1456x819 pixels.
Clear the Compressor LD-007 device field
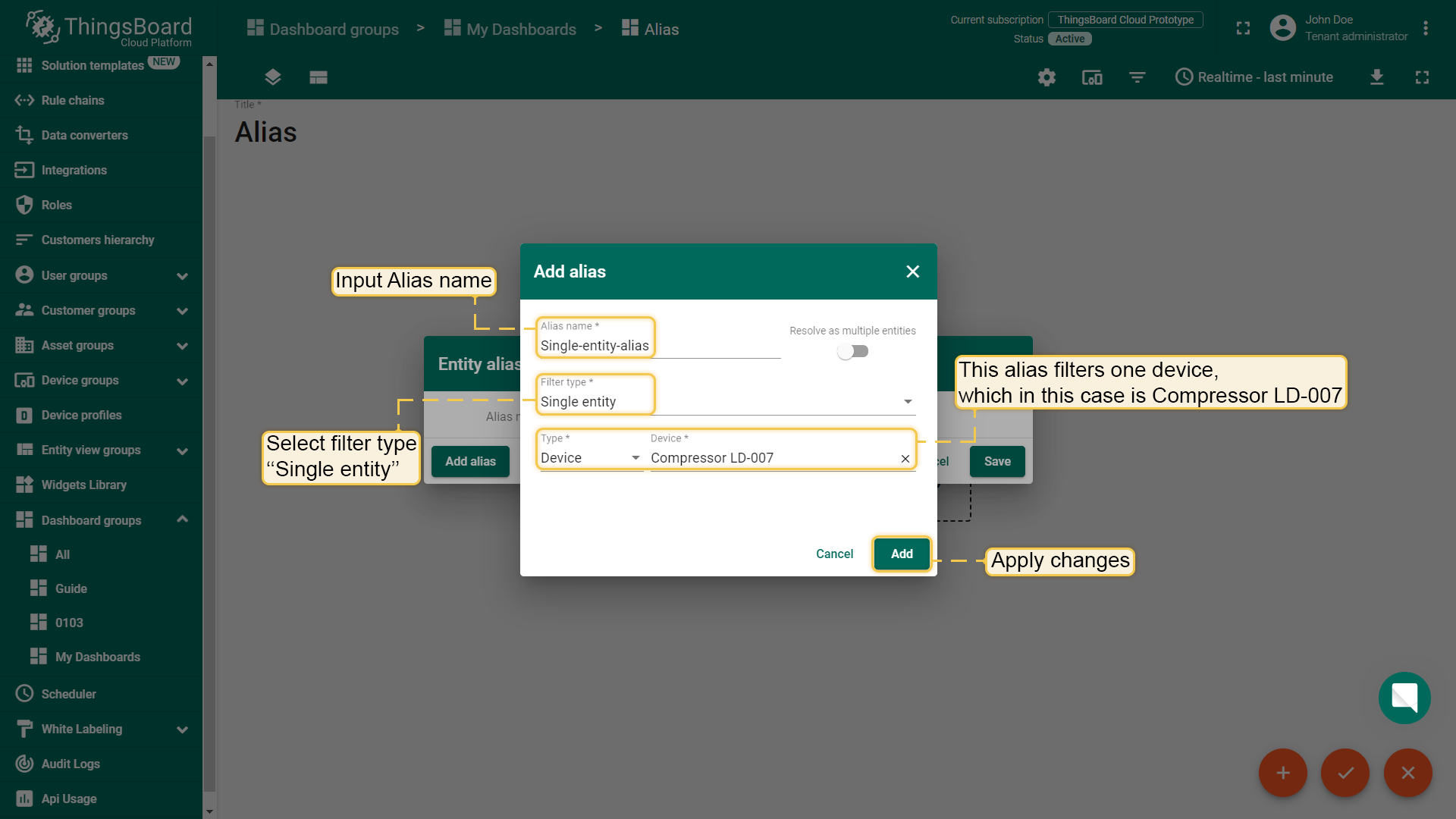tap(905, 459)
